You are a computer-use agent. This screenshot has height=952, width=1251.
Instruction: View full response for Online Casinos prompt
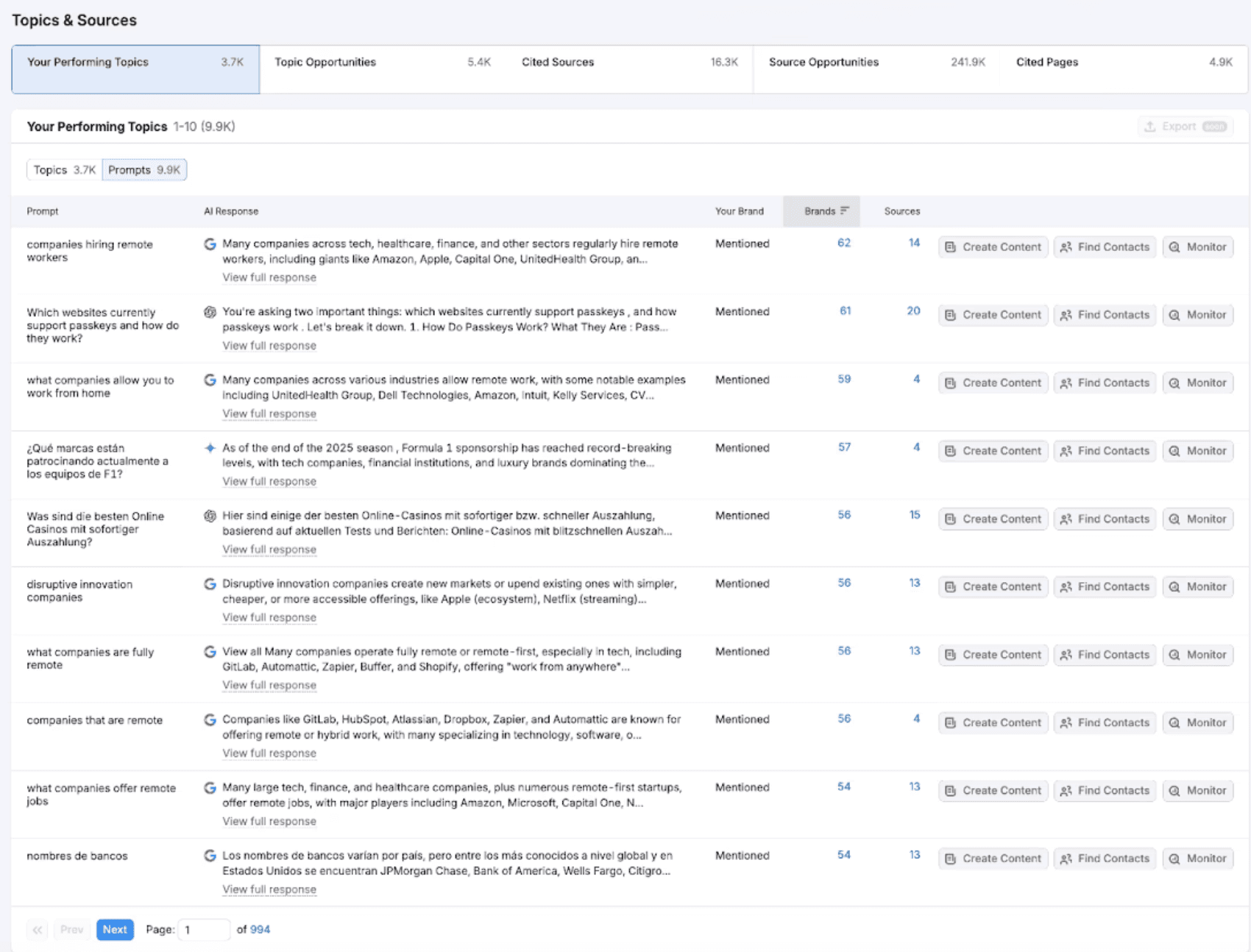point(269,550)
